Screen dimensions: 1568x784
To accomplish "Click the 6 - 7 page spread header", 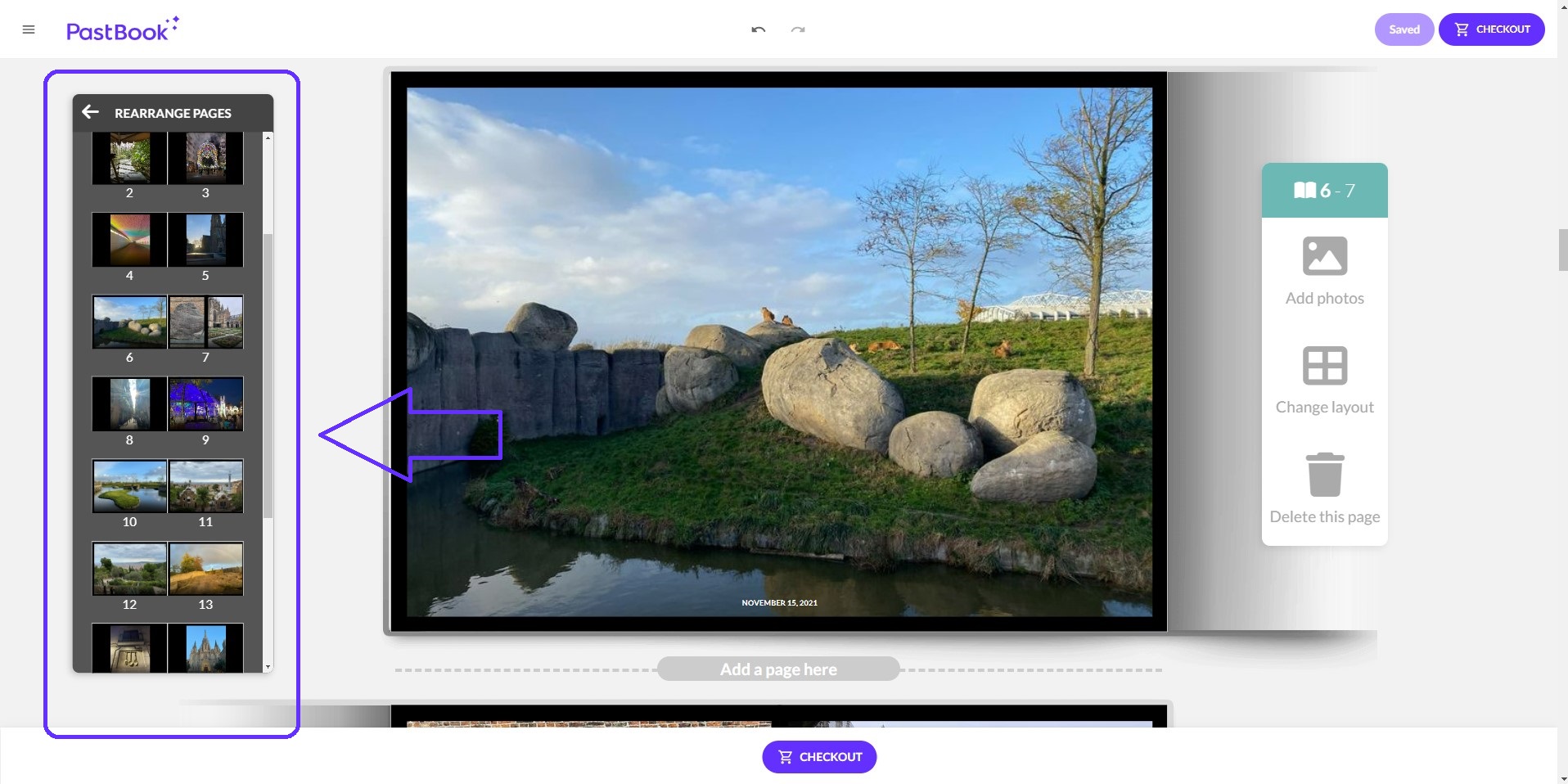I will coord(1324,190).
